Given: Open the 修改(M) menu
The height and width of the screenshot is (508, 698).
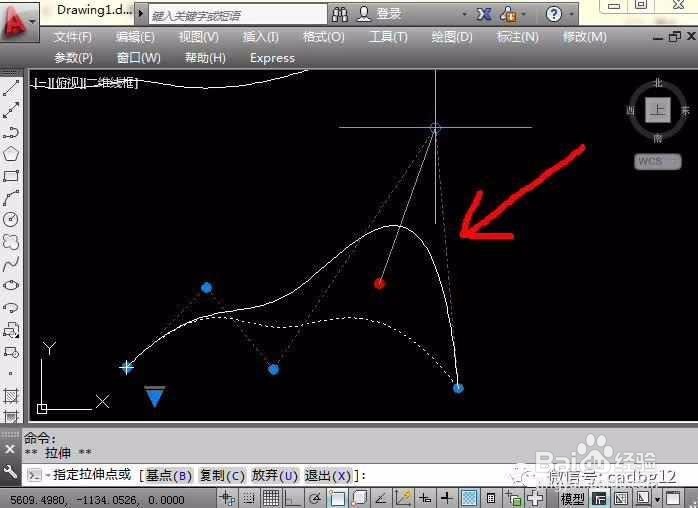Looking at the screenshot, I should [x=584, y=37].
